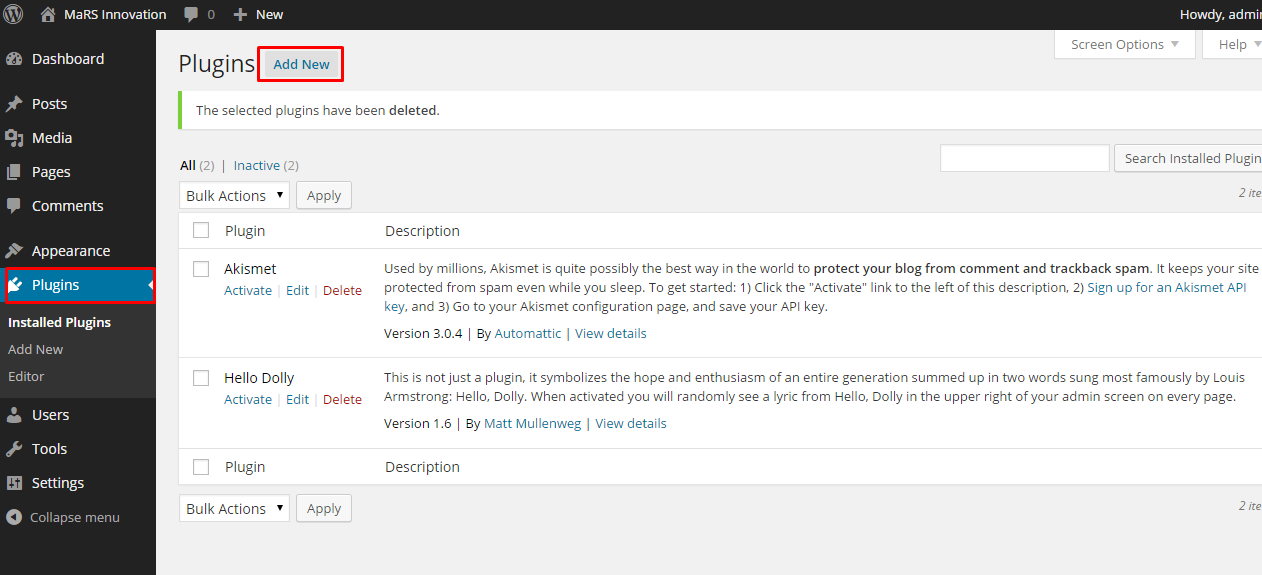Image resolution: width=1262 pixels, height=575 pixels.
Task: Click the MaRS Innovation site name
Action: (115, 14)
